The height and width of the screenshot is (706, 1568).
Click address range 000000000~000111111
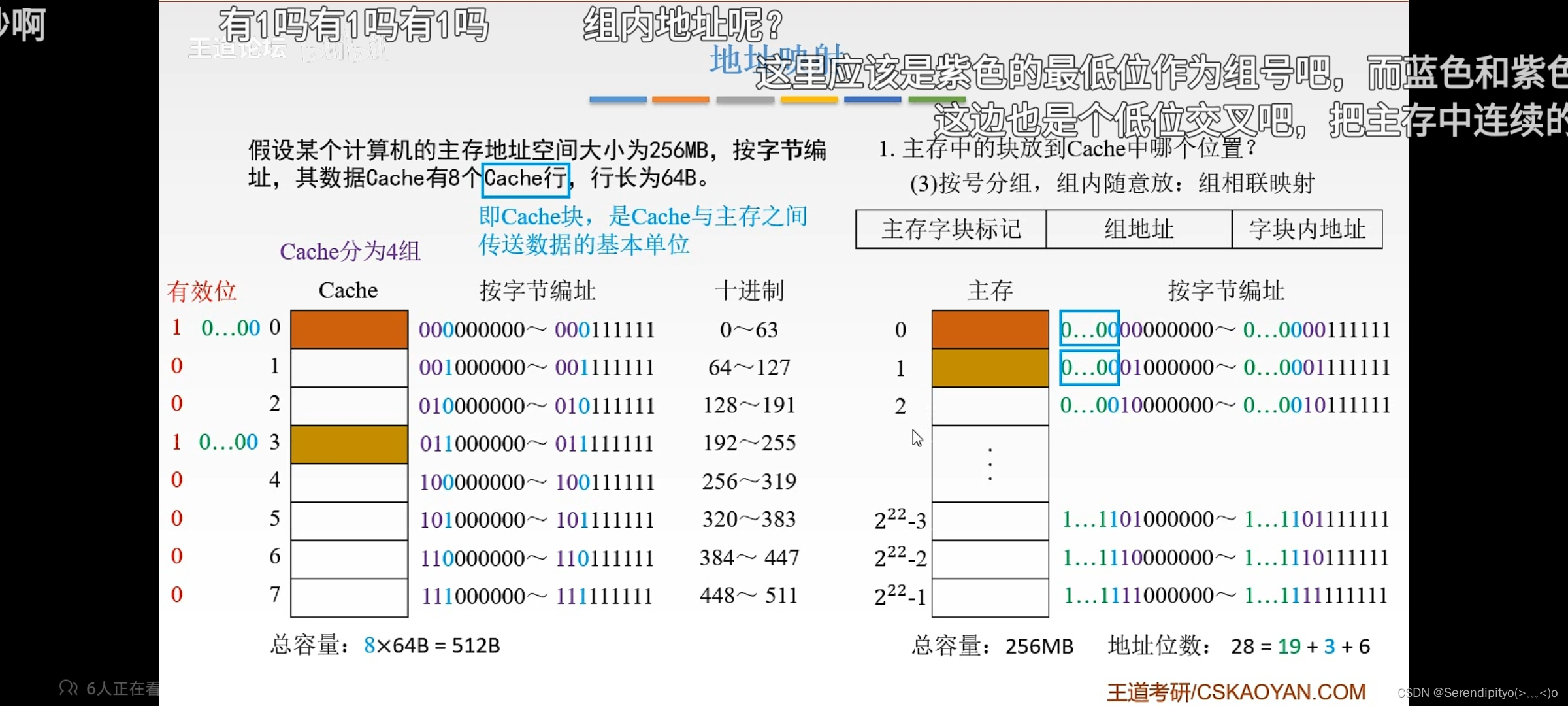tap(536, 329)
